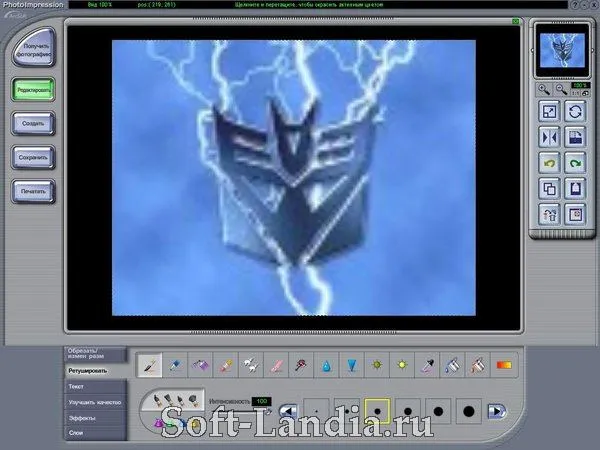Click the Сохранить button
Screen dimensions: 600x450
(33, 157)
